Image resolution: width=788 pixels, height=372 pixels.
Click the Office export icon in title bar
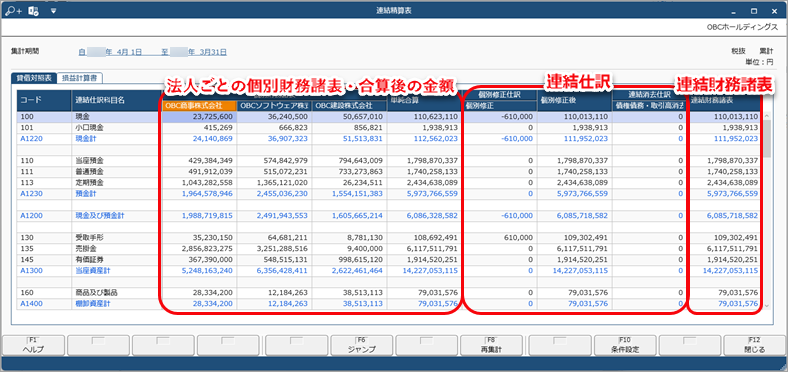pos(33,11)
